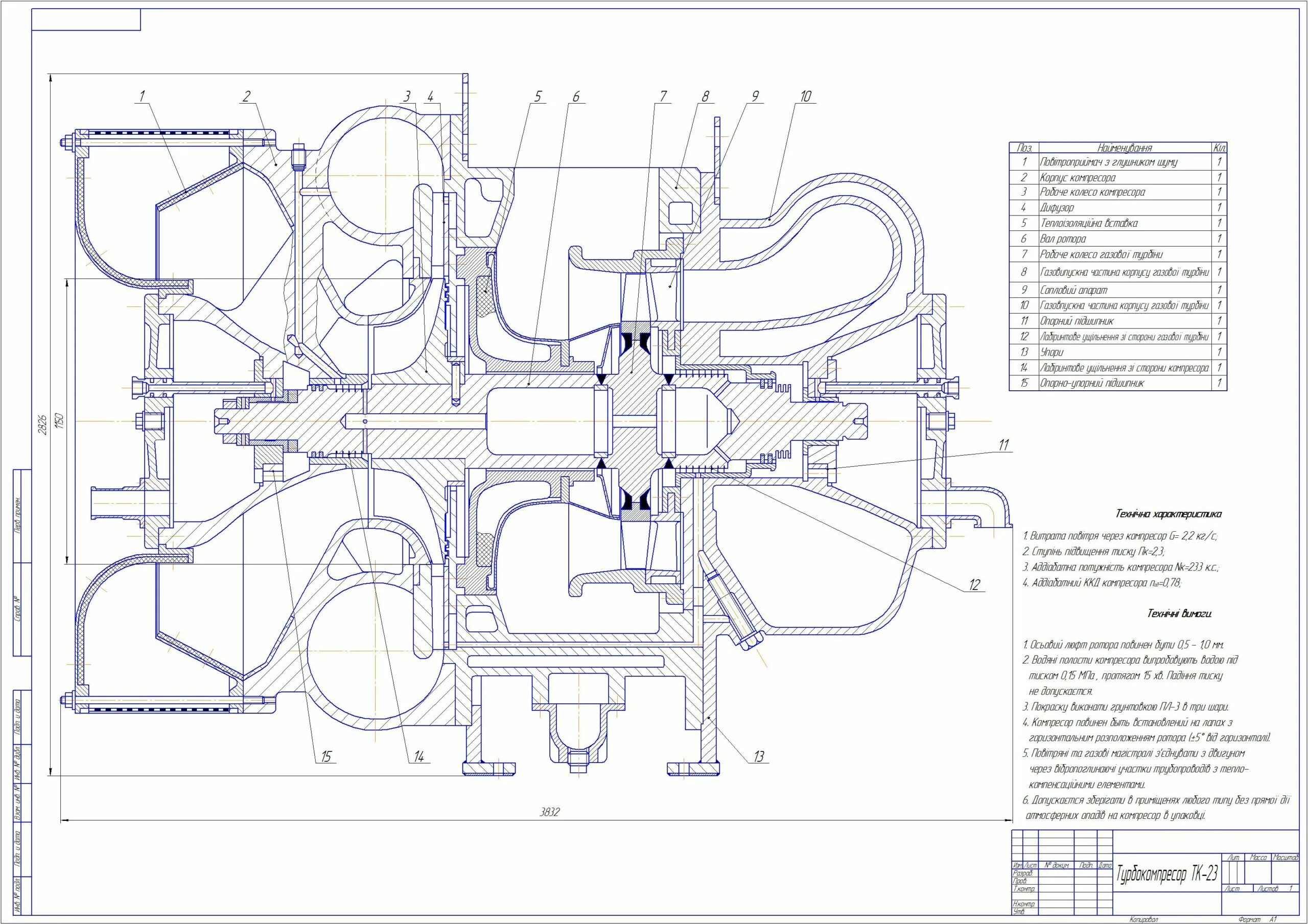The height and width of the screenshot is (924, 1308).
Task: Click the 'Технічна характеристика' heading
Action: click(x=1168, y=514)
